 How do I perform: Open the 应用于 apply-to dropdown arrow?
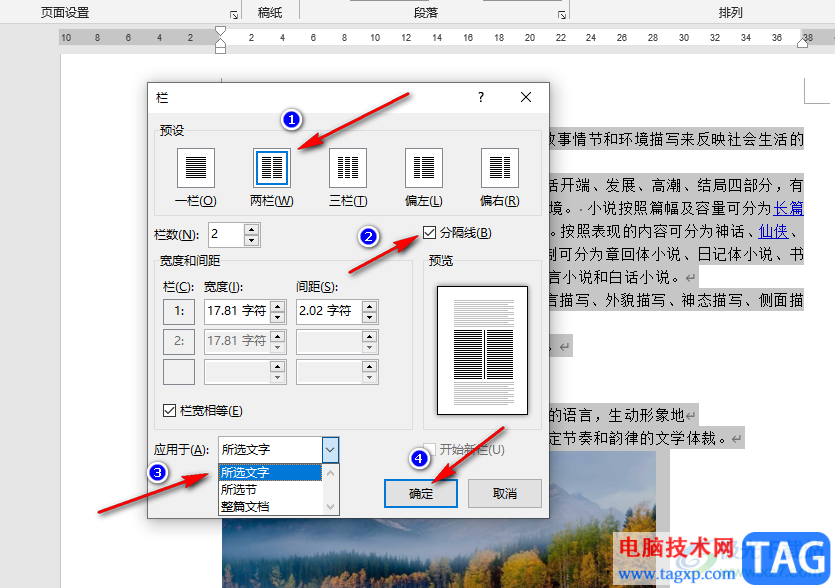pyautogui.click(x=330, y=450)
